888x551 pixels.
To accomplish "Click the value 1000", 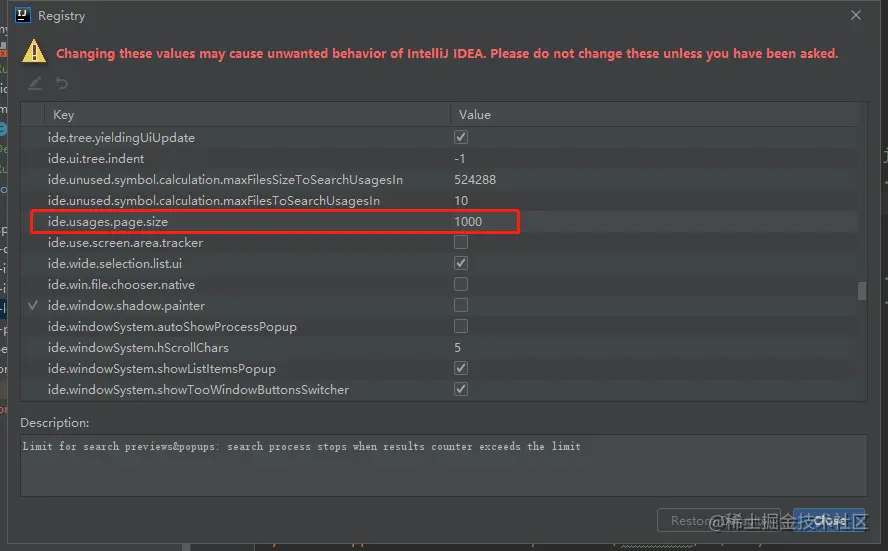I will [468, 221].
